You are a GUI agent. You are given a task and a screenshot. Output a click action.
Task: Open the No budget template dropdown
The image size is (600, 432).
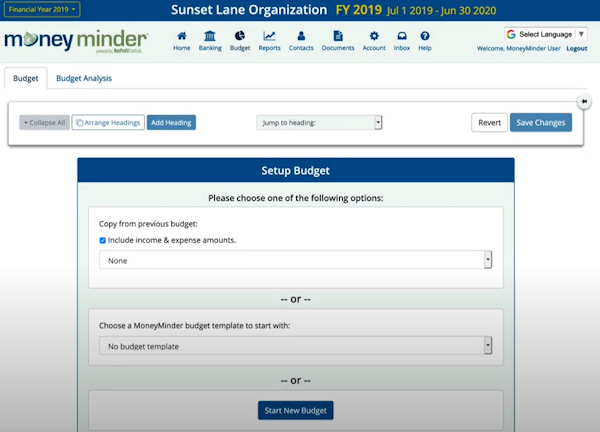pyautogui.click(x=295, y=346)
